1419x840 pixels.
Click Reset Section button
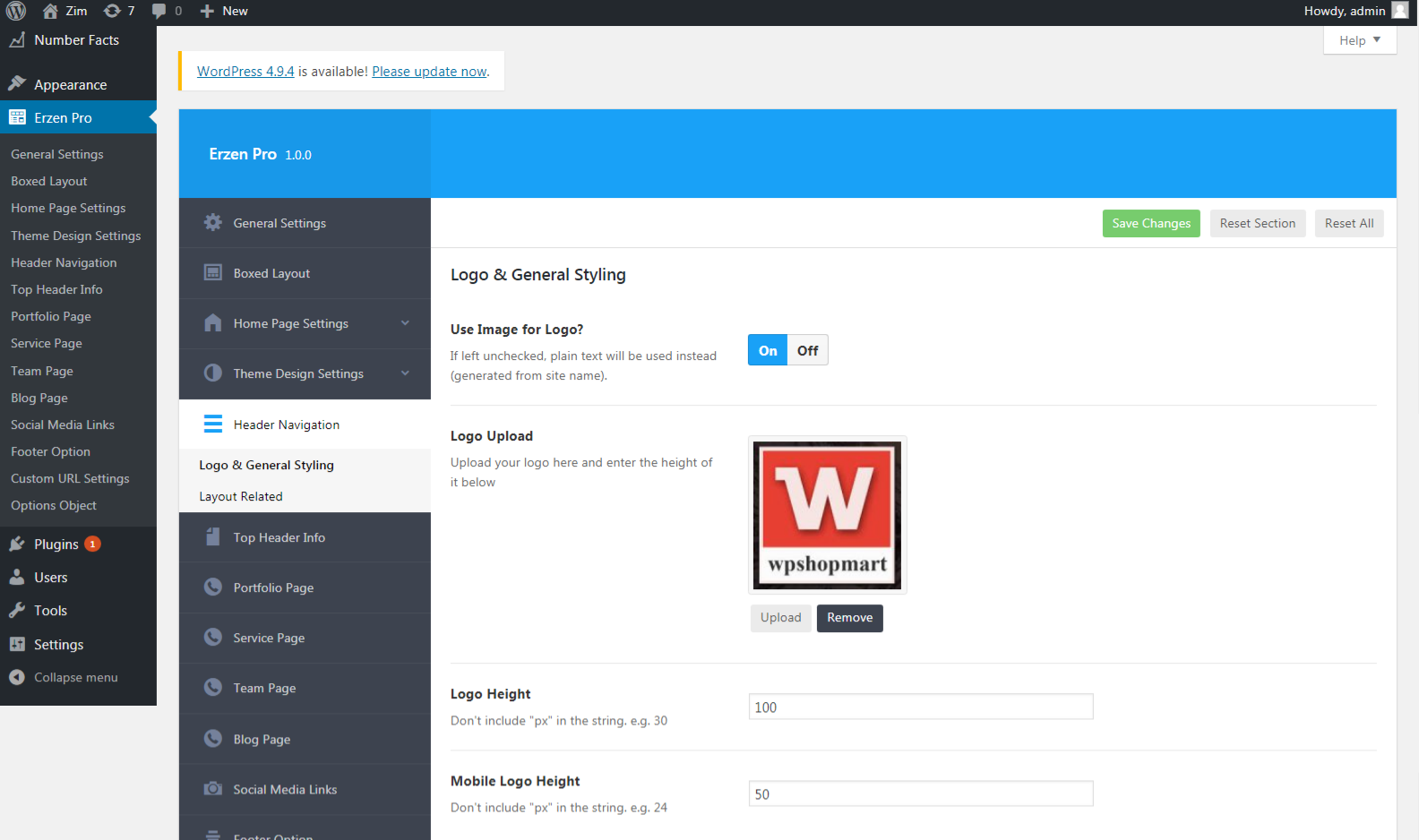tap(1258, 223)
